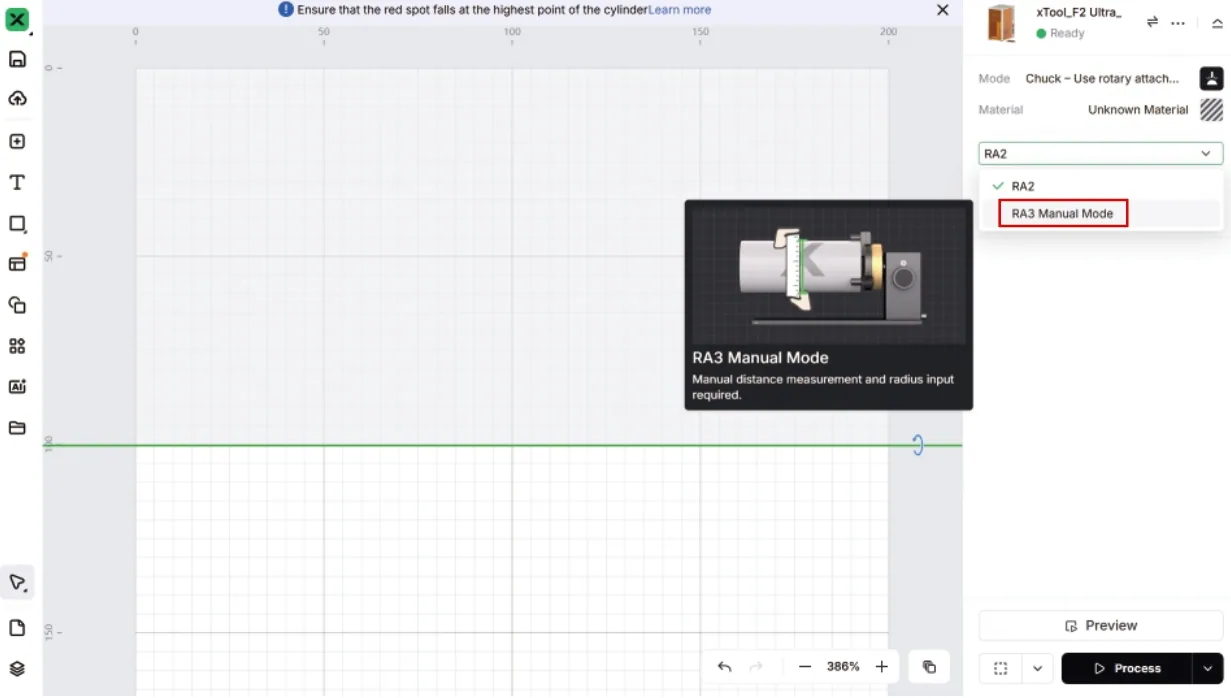Select the Text tool
The image size is (1231, 698).
tap(17, 182)
